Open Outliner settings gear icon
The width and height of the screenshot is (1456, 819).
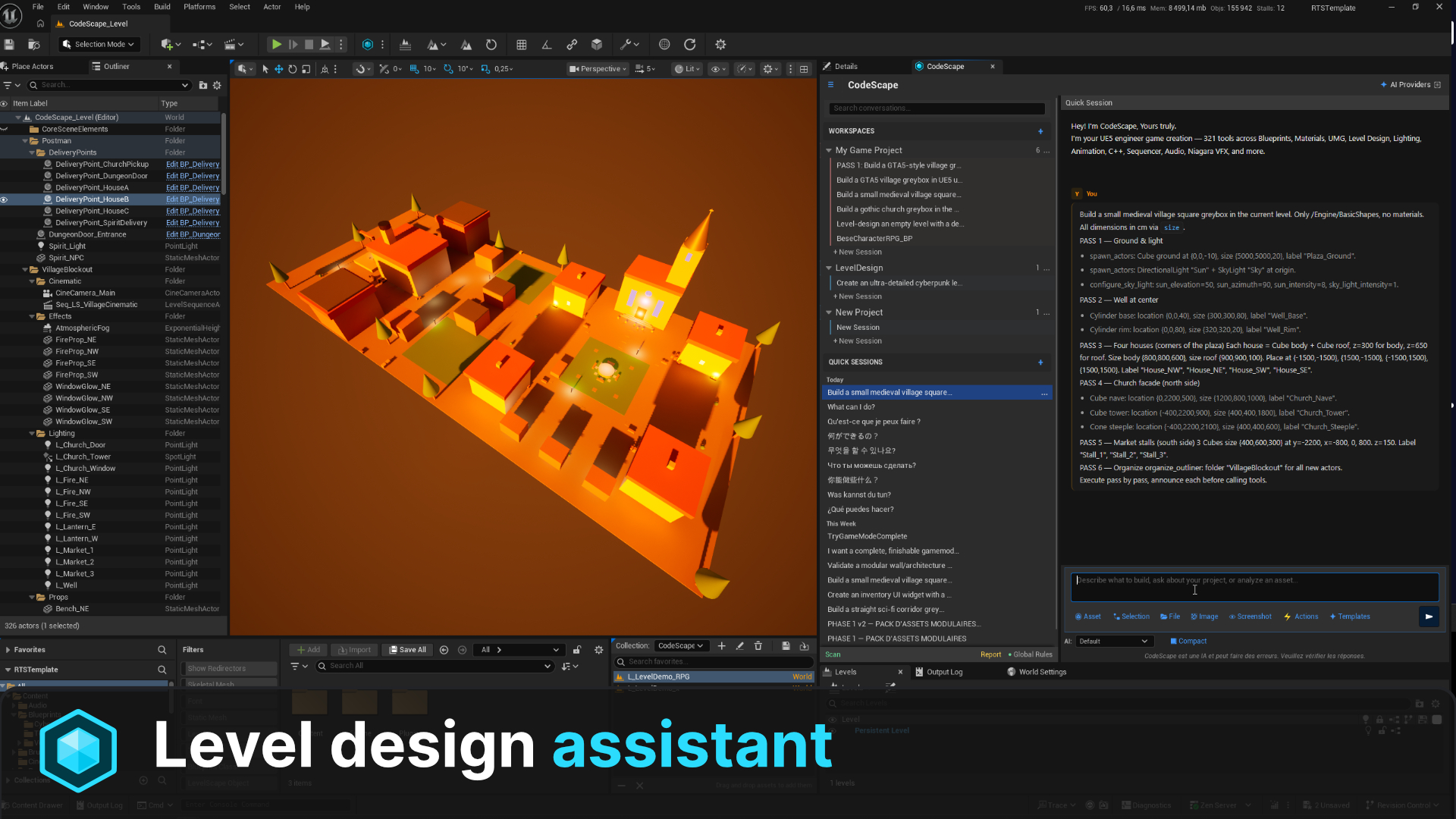coord(217,85)
